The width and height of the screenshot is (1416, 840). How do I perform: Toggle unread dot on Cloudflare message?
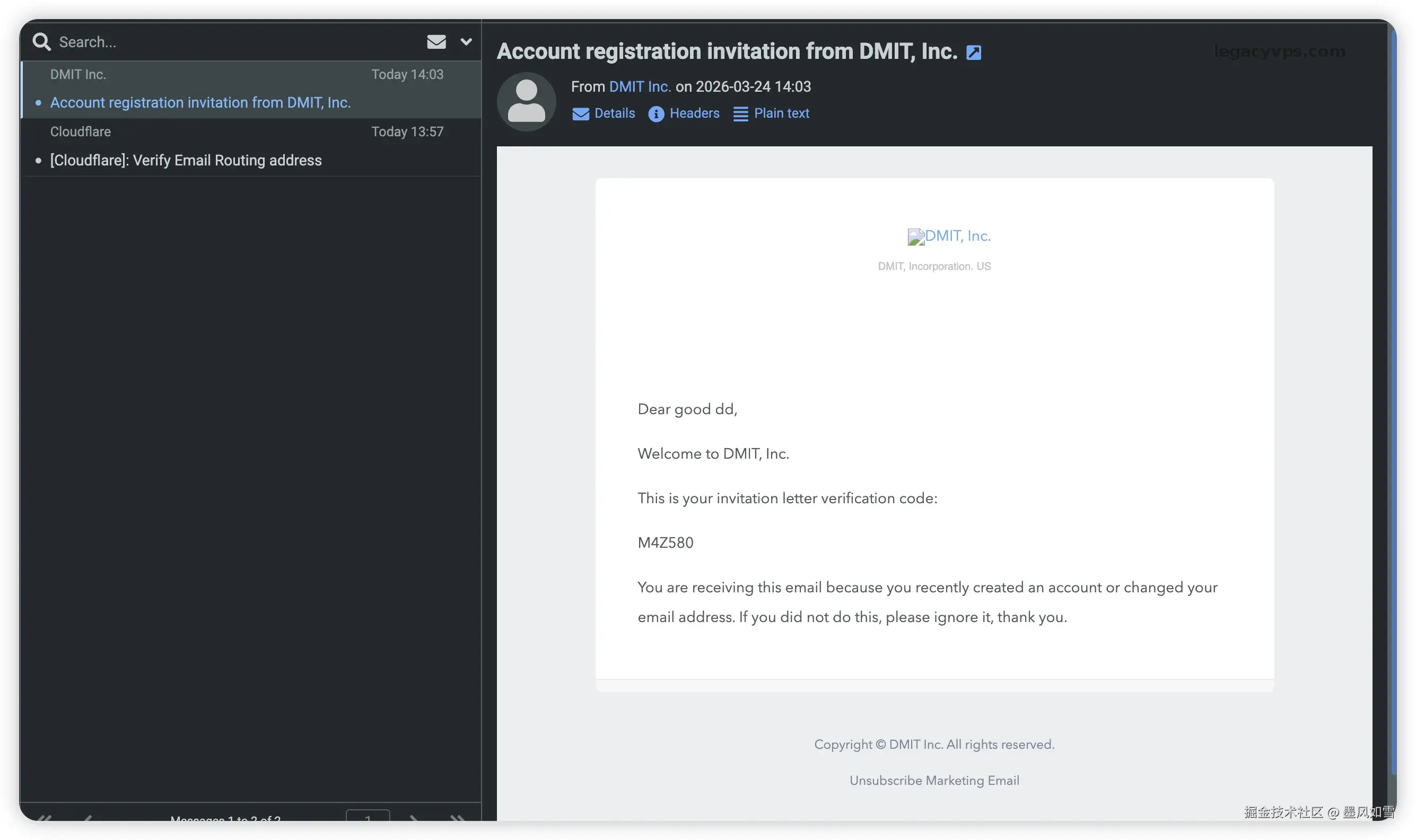(x=39, y=161)
